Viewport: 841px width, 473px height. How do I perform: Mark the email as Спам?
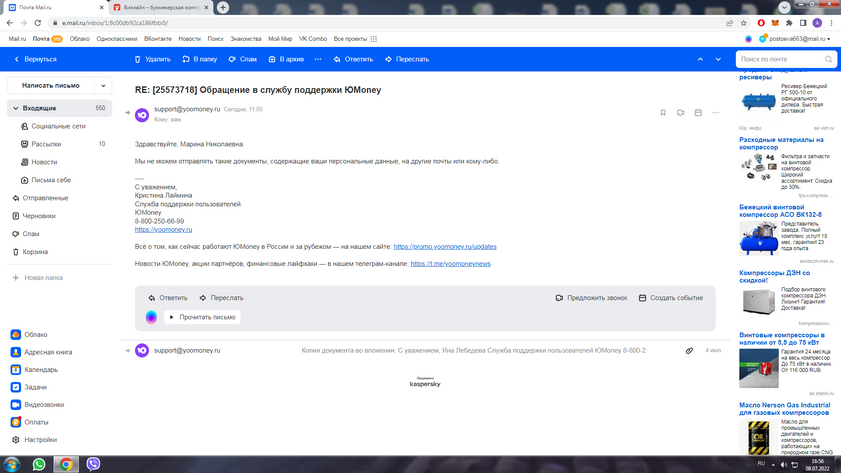point(242,60)
